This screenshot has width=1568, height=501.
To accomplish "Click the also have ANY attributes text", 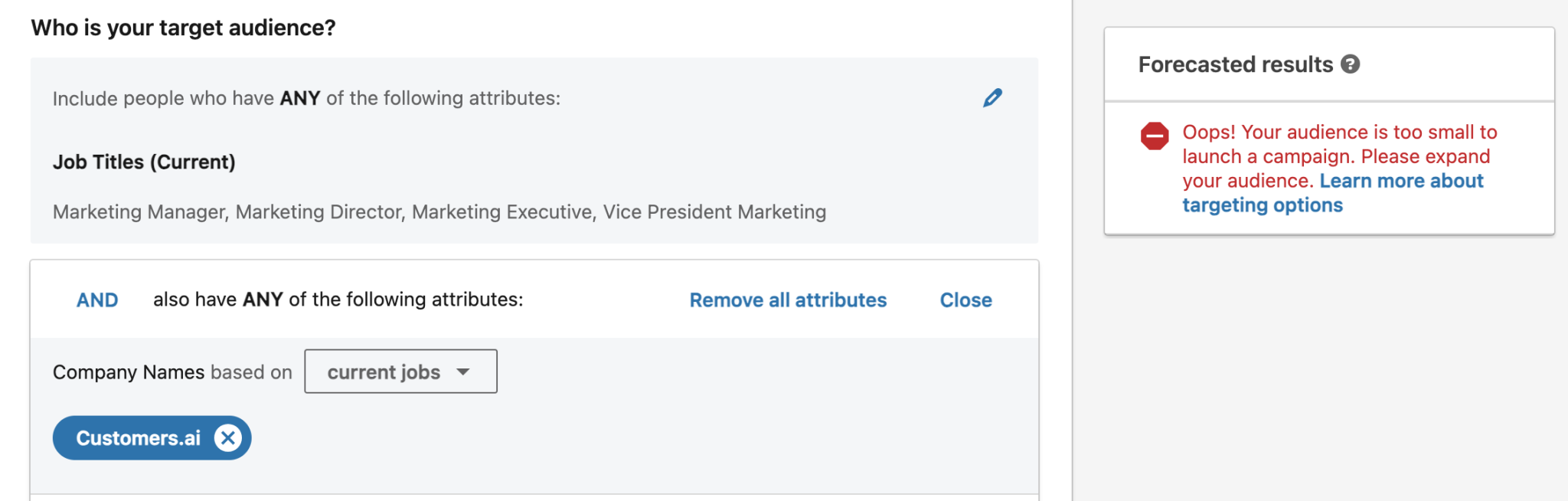I will pyautogui.click(x=338, y=300).
